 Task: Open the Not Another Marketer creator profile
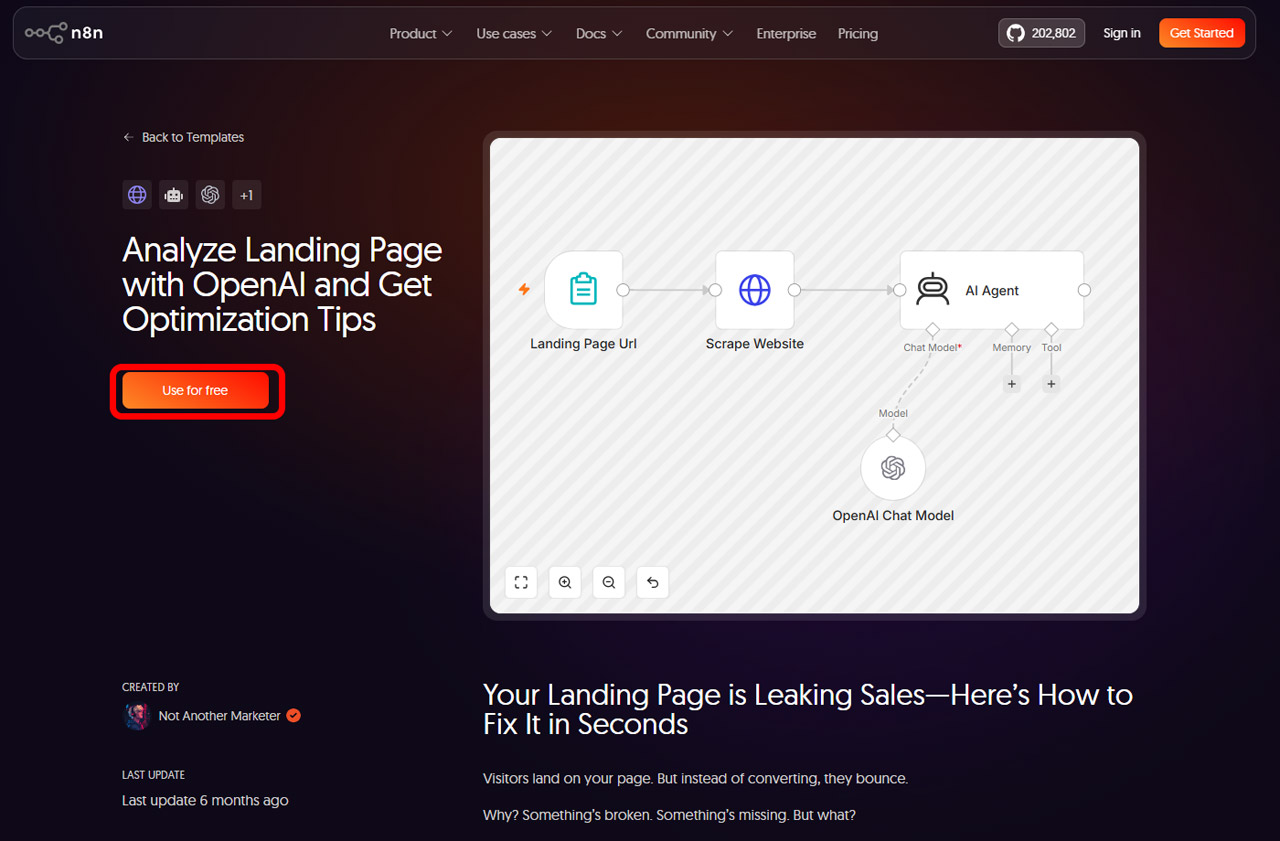(x=220, y=716)
